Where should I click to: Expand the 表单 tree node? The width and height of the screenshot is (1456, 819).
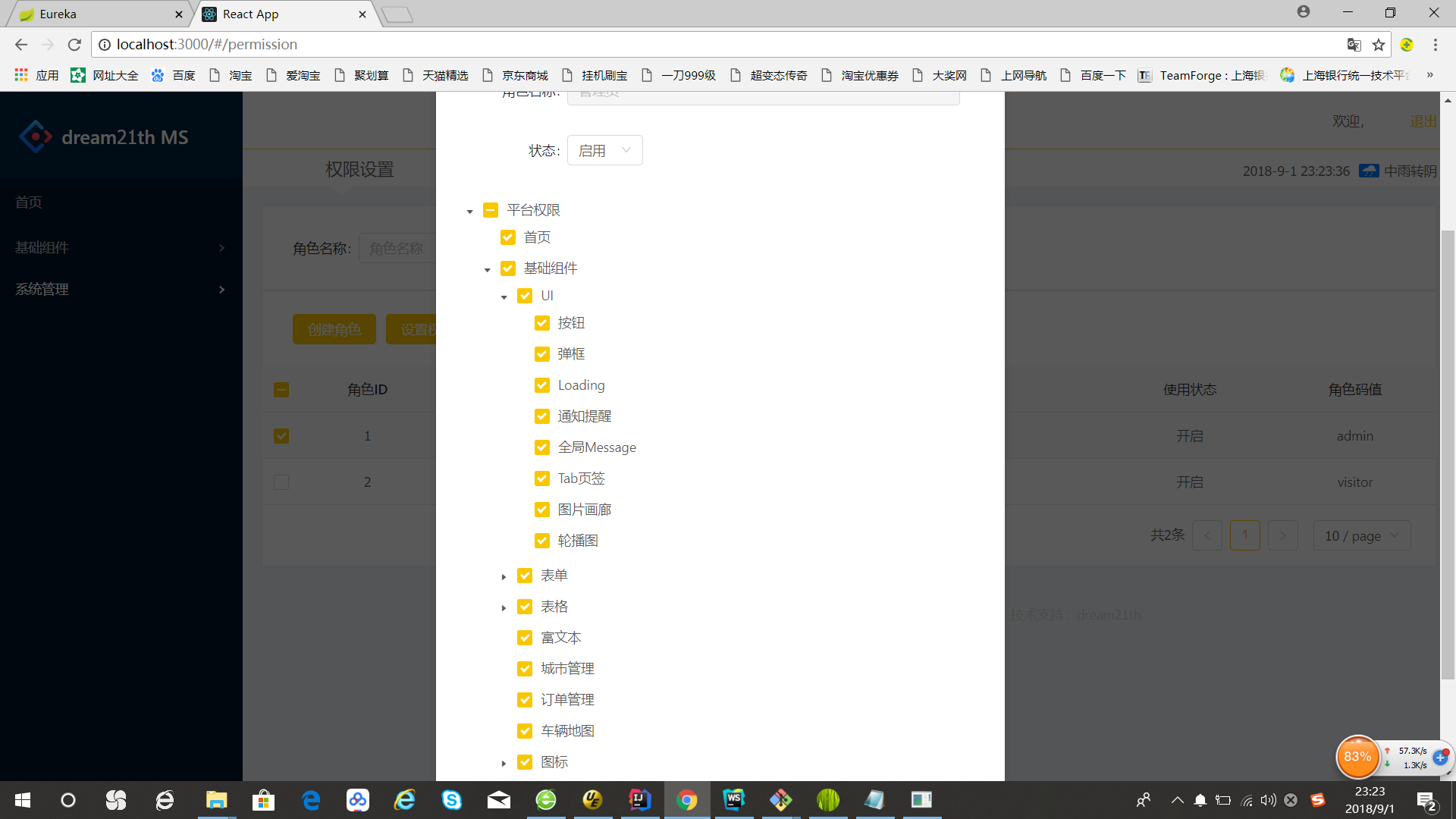(x=504, y=577)
